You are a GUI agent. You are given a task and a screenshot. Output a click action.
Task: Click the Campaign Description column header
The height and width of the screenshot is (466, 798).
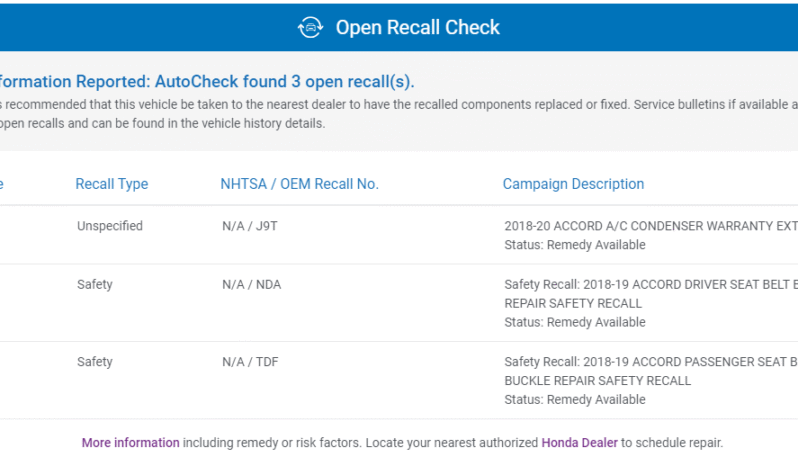coord(573,184)
